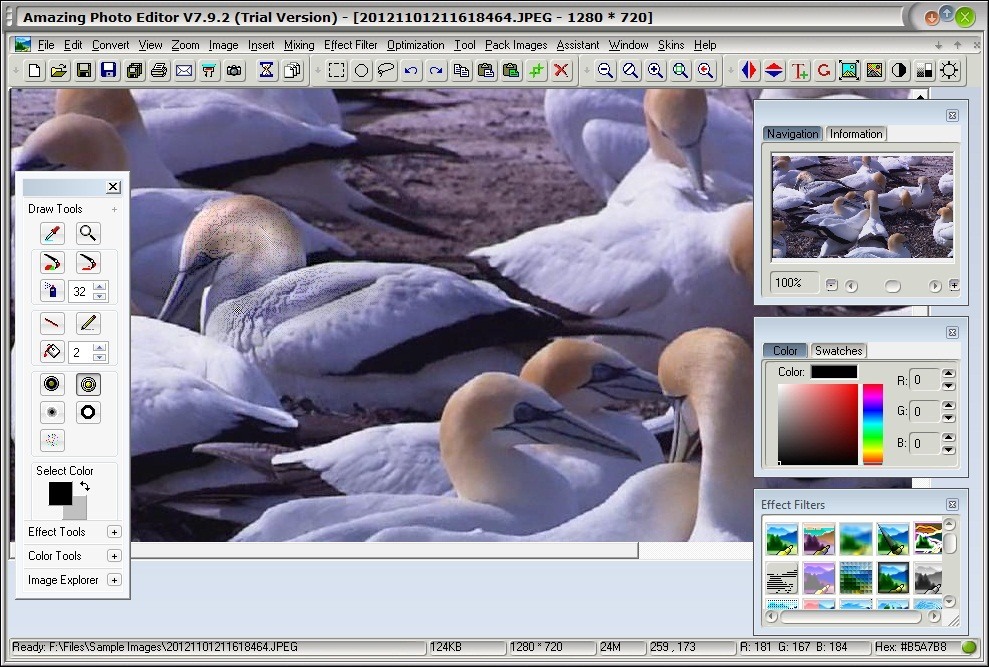The height and width of the screenshot is (667, 989).
Task: Click the Zoom In toolbar icon
Action: pyautogui.click(x=655, y=70)
